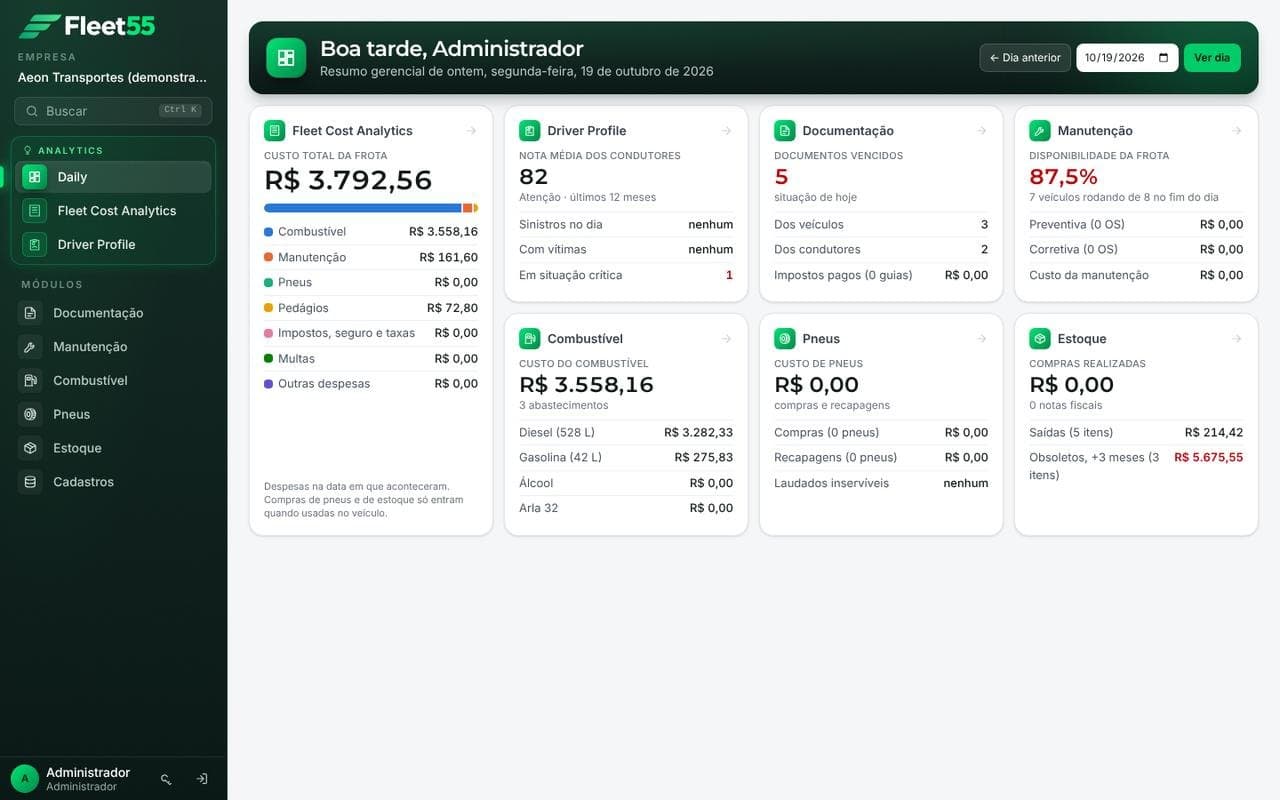
Task: Click the Manutenção card icon
Action: [1040, 131]
